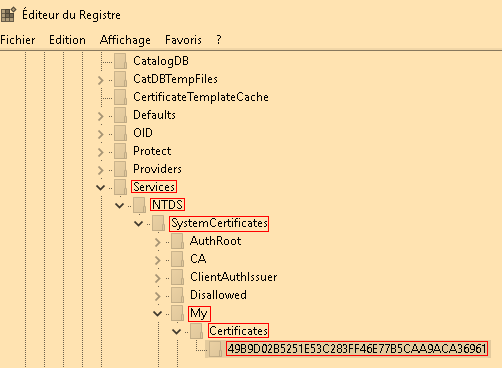Expand the ClientAuthIssuer key
Viewport: 502px width, 368px height.
[158, 278]
